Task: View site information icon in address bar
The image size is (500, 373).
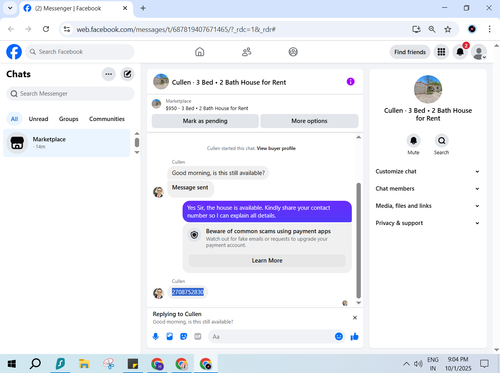Action: [x=67, y=29]
